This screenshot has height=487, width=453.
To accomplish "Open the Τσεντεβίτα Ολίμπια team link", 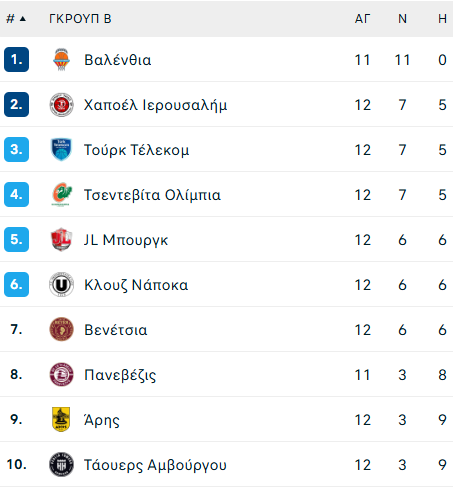I will [x=152, y=195].
